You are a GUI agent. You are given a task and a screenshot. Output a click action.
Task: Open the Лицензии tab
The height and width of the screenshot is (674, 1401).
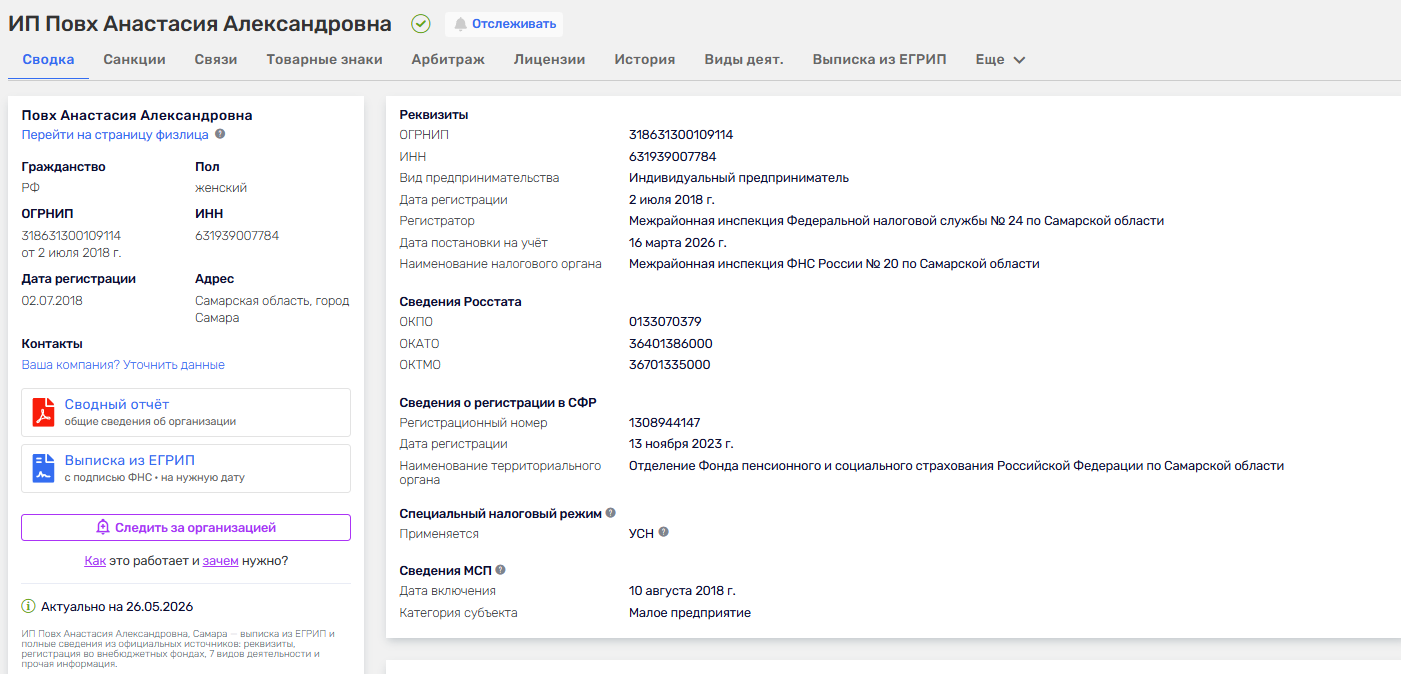click(x=549, y=59)
